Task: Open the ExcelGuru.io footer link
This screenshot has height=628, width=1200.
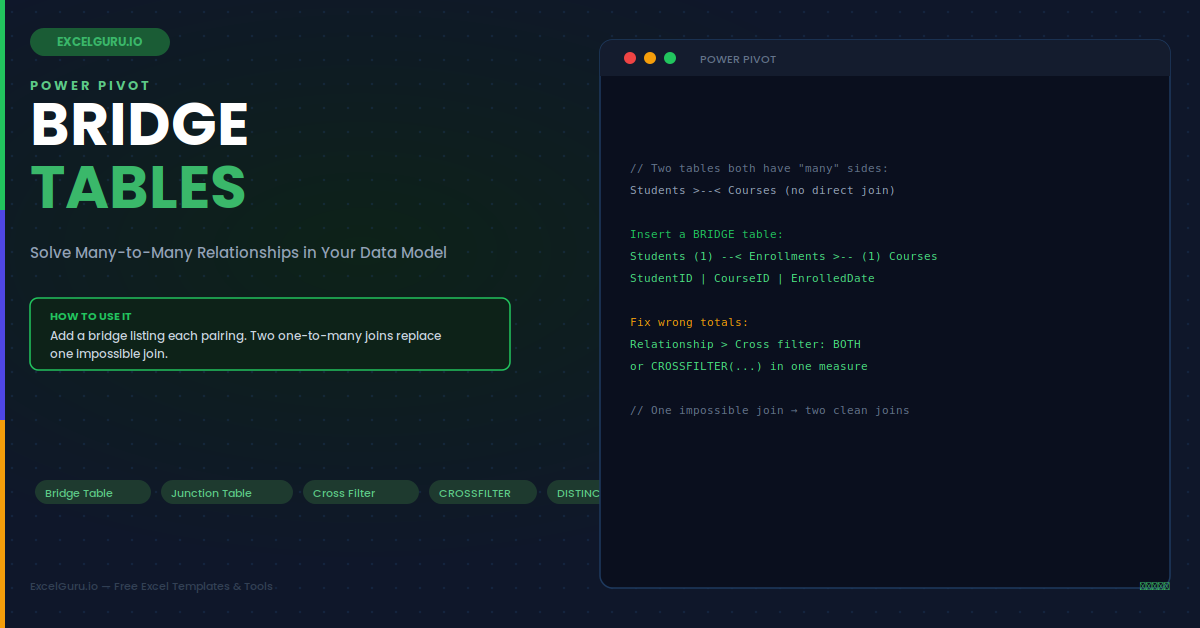Action: 151,586
